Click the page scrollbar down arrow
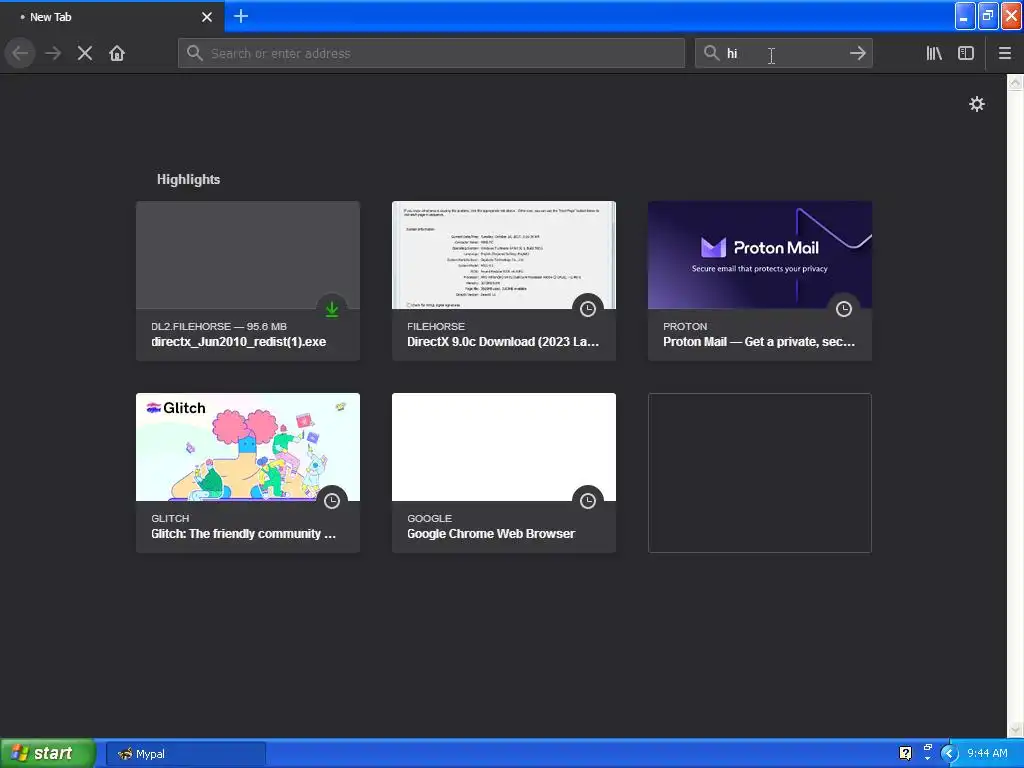Screen dimensions: 1024x768 [1015, 729]
